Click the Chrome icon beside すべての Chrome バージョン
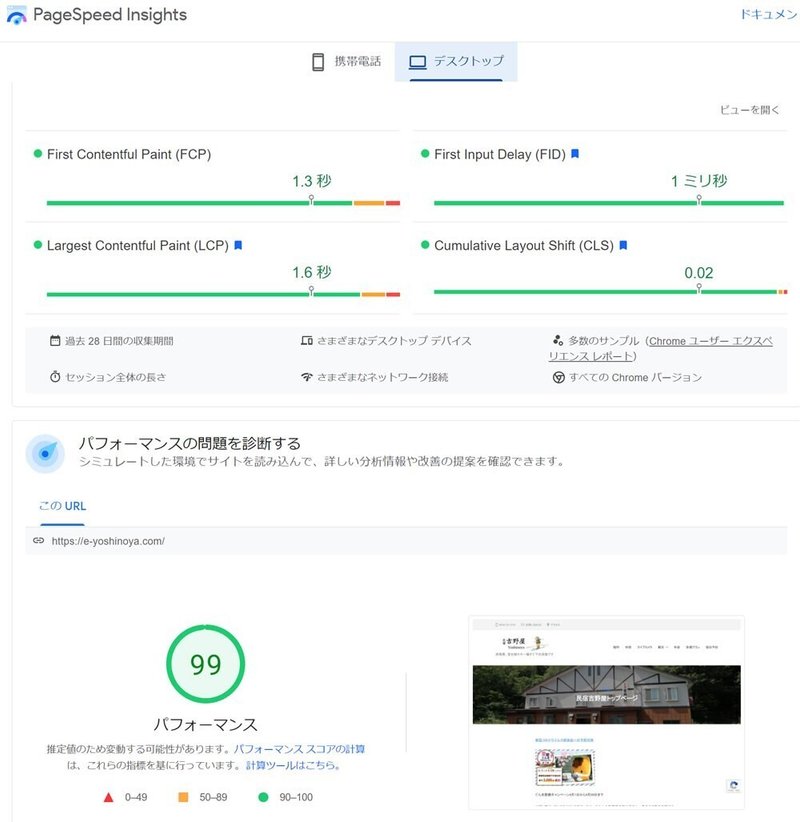The image size is (800, 822). [559, 377]
